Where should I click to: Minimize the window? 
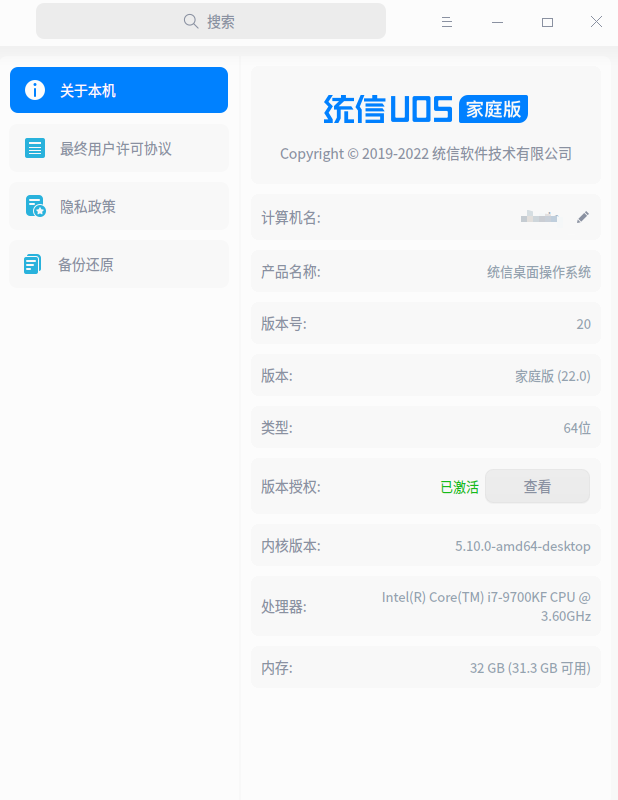tap(497, 22)
